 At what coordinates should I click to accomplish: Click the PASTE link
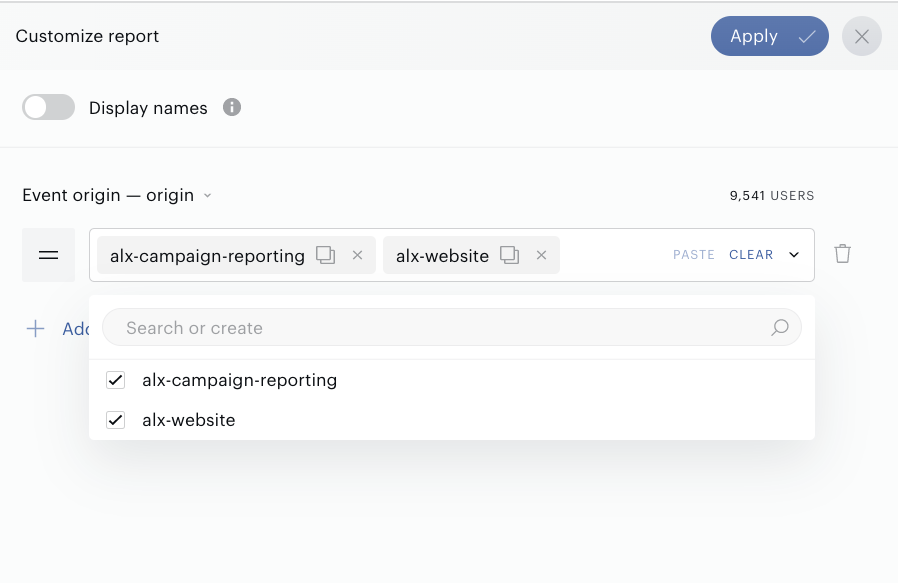click(694, 255)
